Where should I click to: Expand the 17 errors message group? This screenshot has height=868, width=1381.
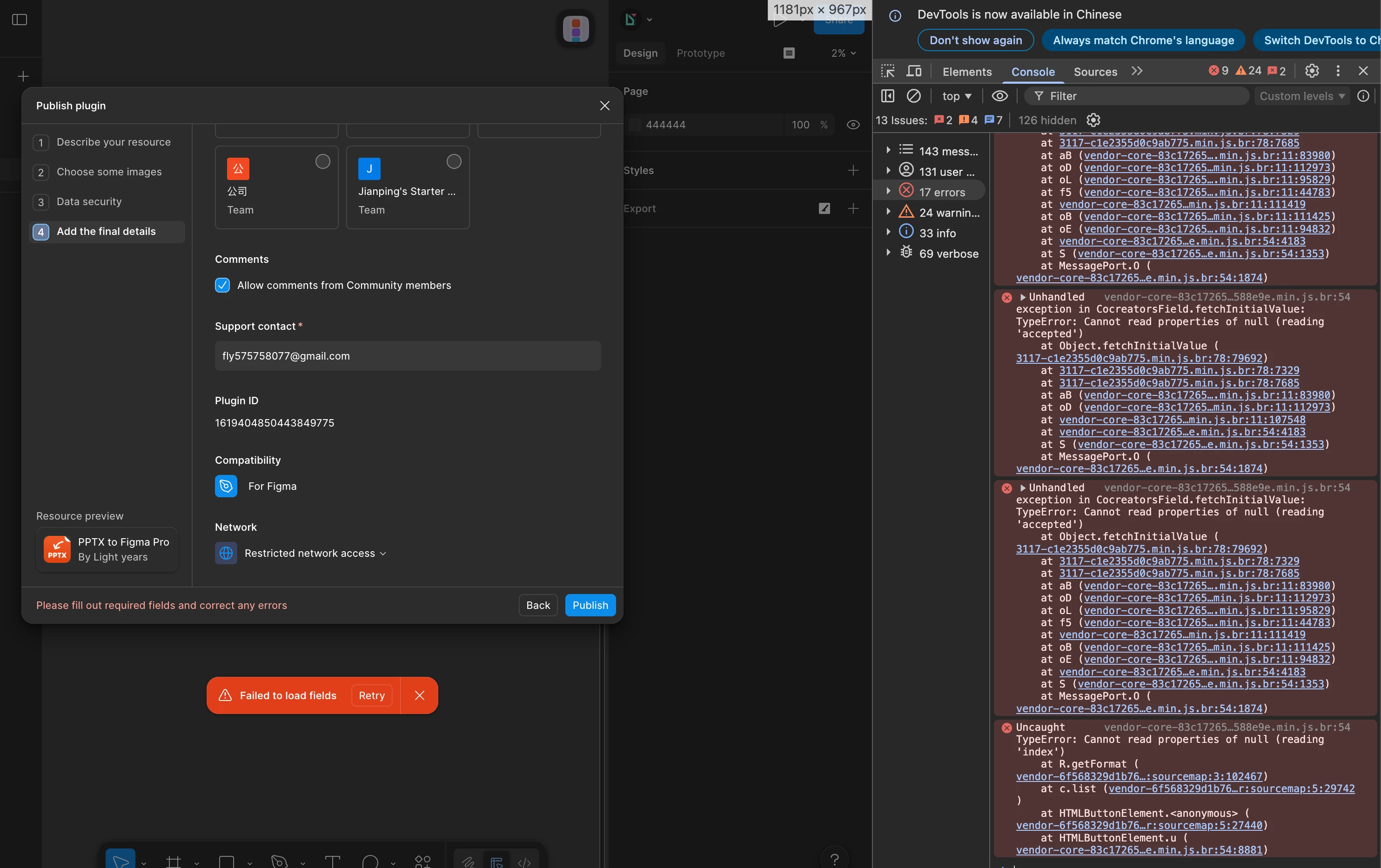(888, 192)
